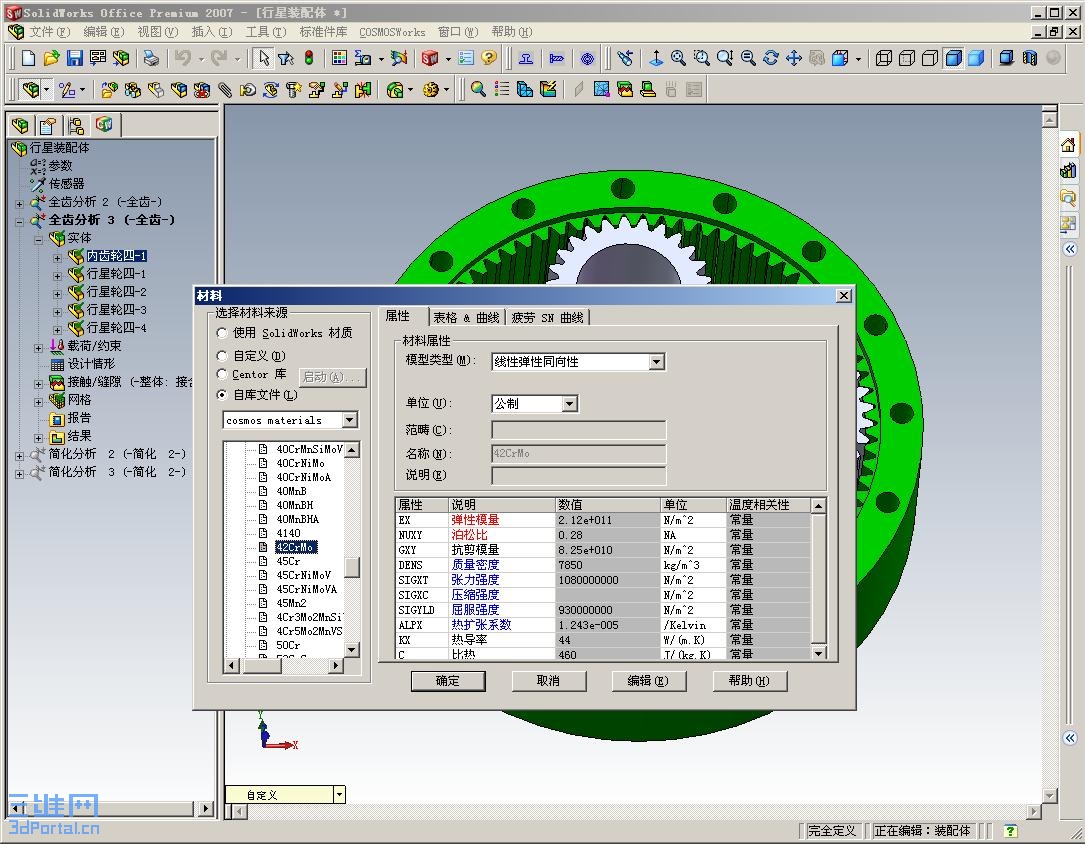Screen dimensions: 1085x844
Task: Switch to the 疲劳 SN 曲线 tab
Action: (547, 317)
